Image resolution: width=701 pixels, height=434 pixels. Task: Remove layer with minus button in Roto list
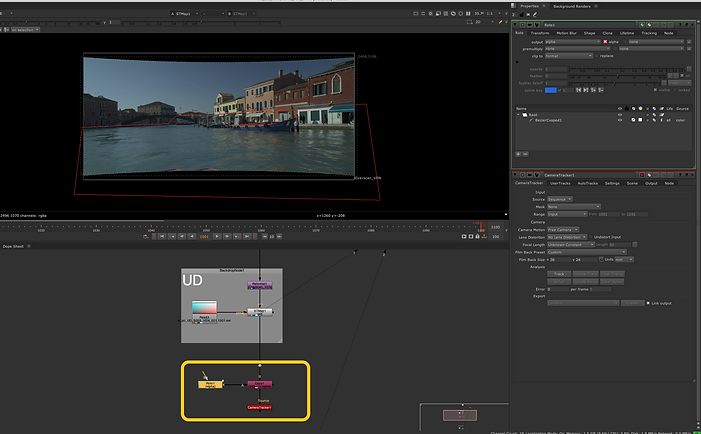click(x=525, y=154)
